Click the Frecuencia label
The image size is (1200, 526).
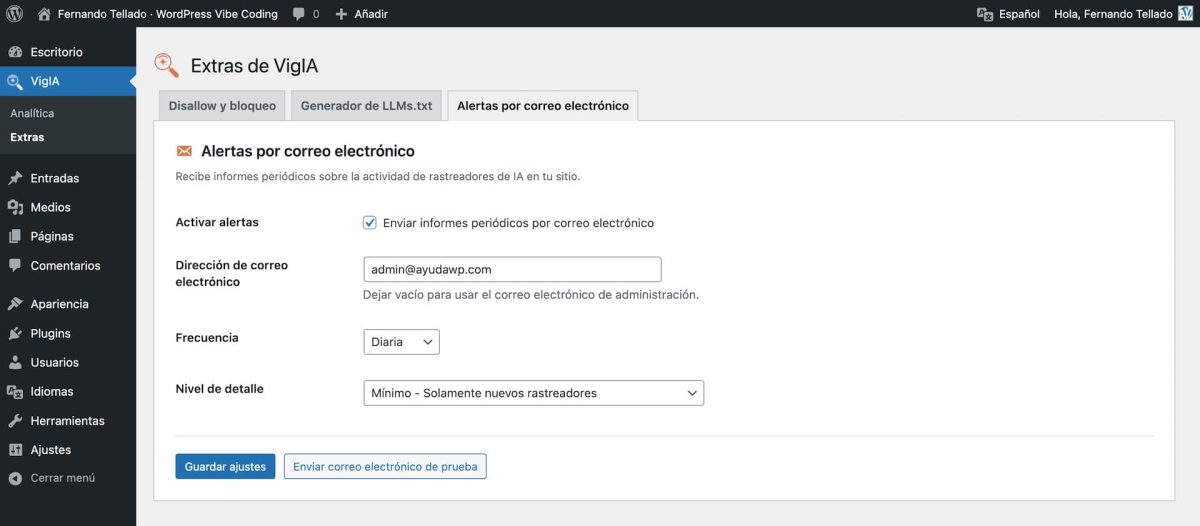tap(207, 338)
